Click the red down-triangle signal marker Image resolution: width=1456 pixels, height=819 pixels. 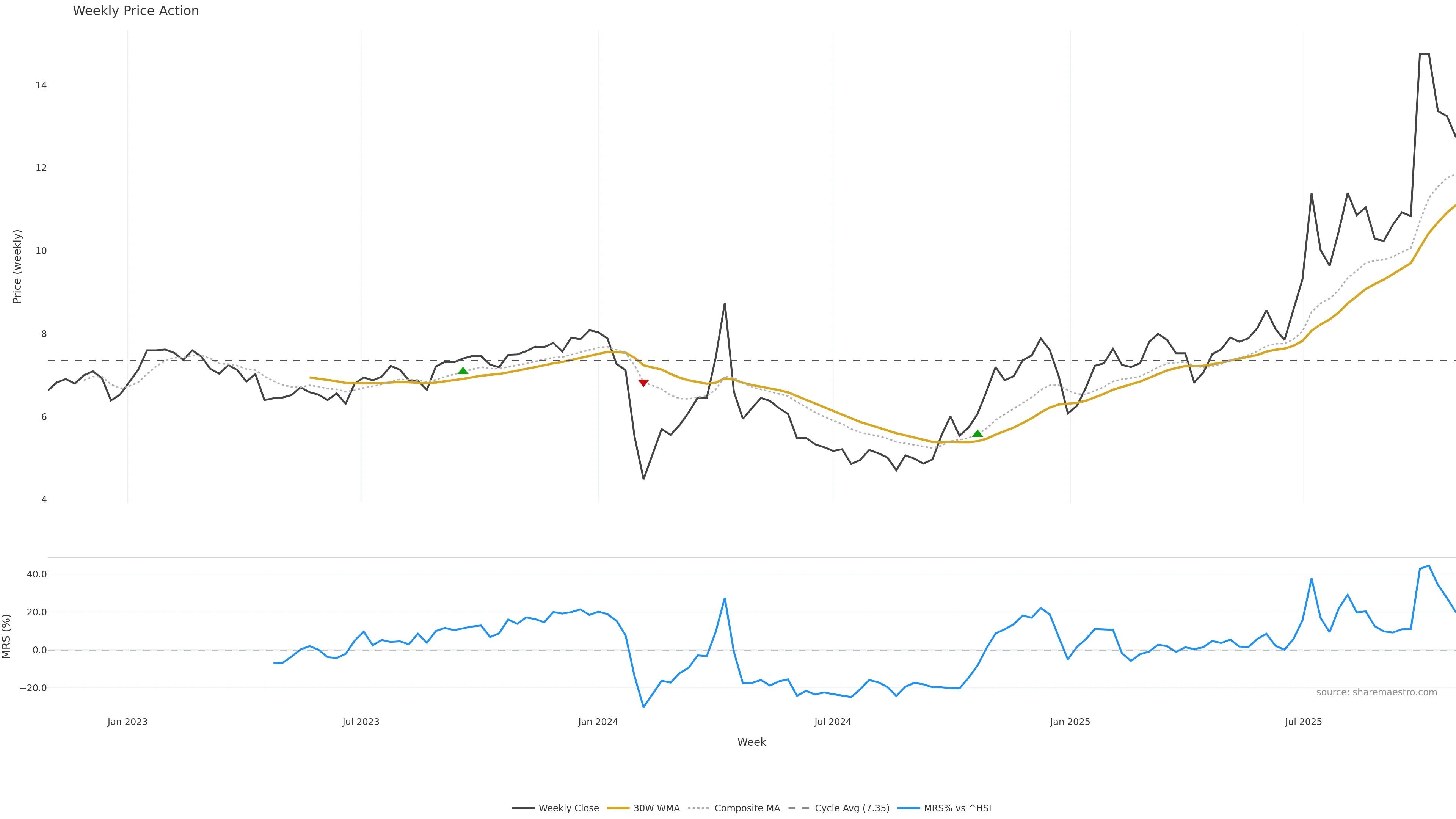643,383
